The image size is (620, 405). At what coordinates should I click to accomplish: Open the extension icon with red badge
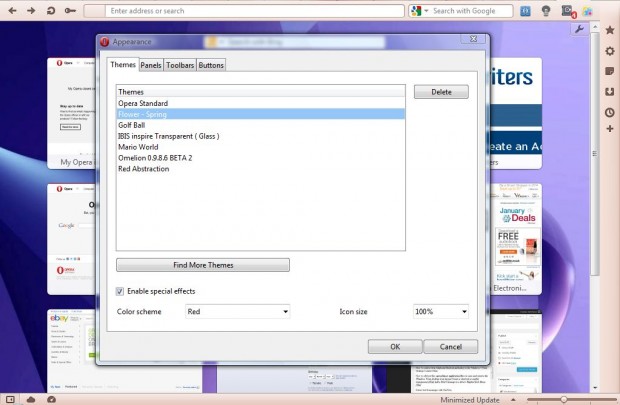coord(568,11)
